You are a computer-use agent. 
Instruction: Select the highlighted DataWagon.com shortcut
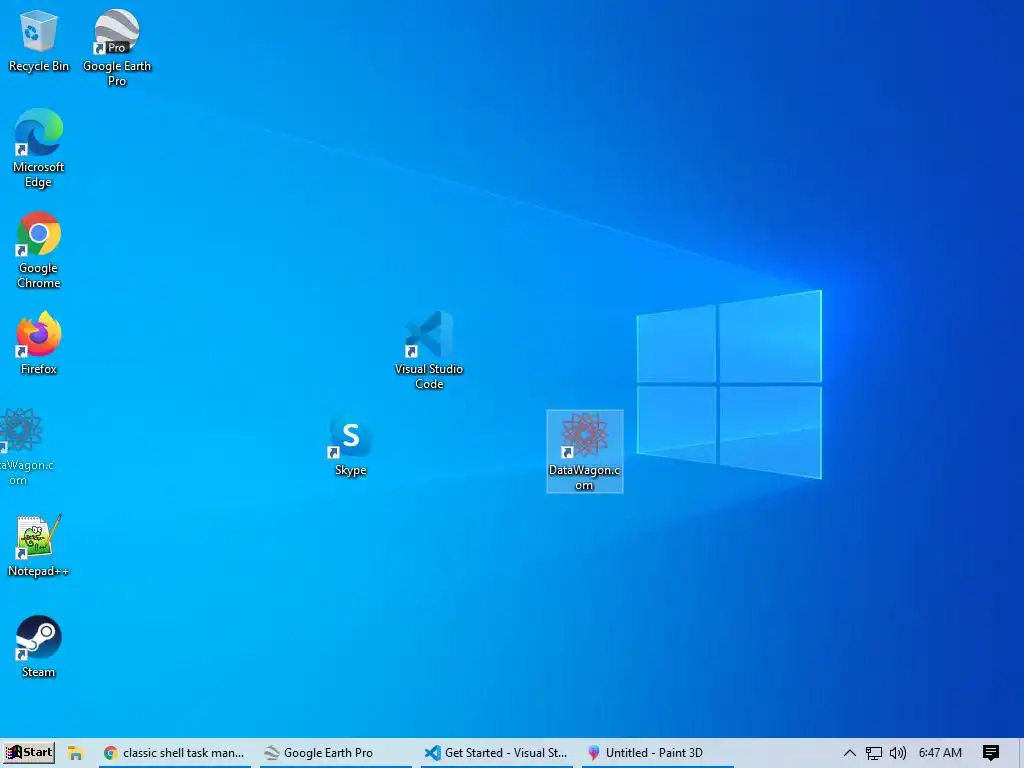pyautogui.click(x=584, y=451)
